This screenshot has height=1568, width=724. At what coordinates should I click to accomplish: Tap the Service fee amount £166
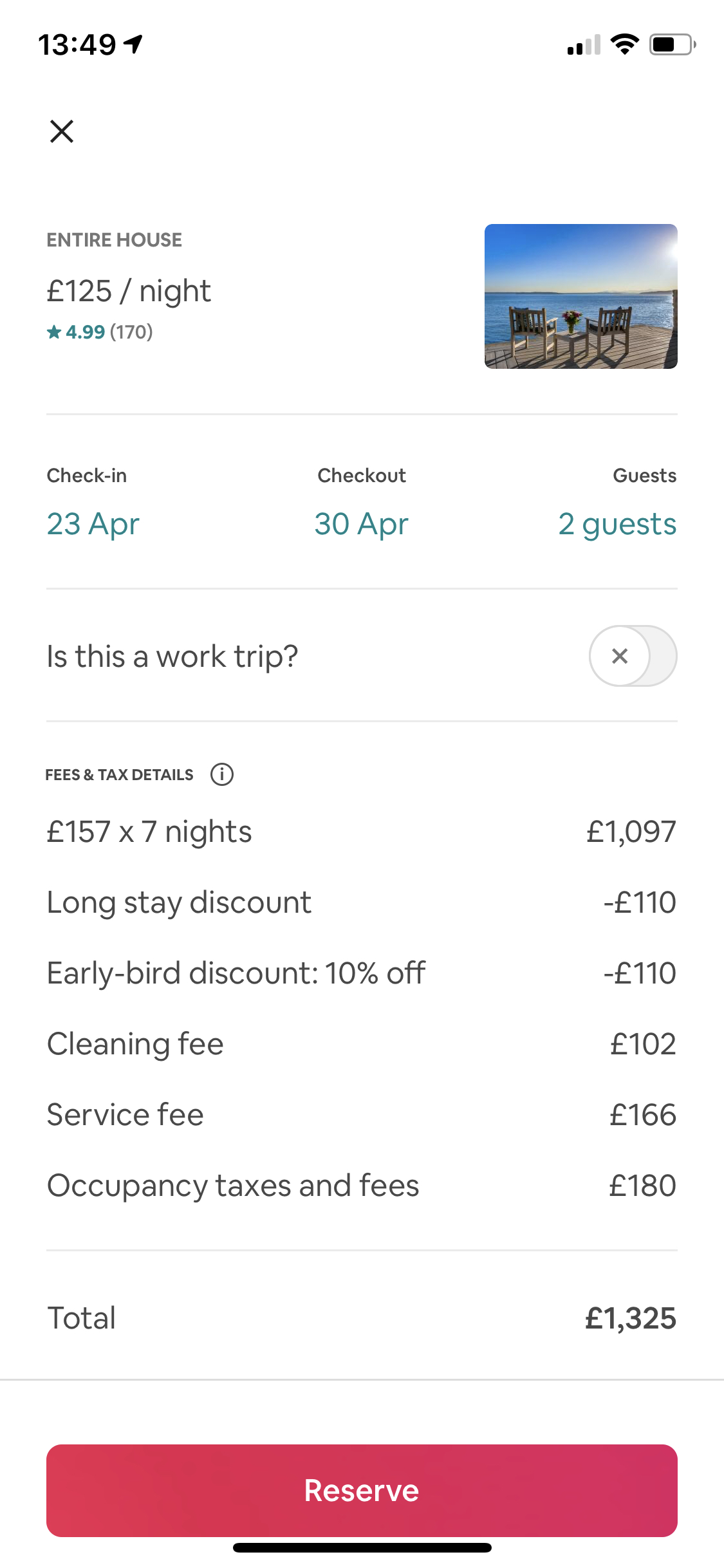[x=642, y=1115]
